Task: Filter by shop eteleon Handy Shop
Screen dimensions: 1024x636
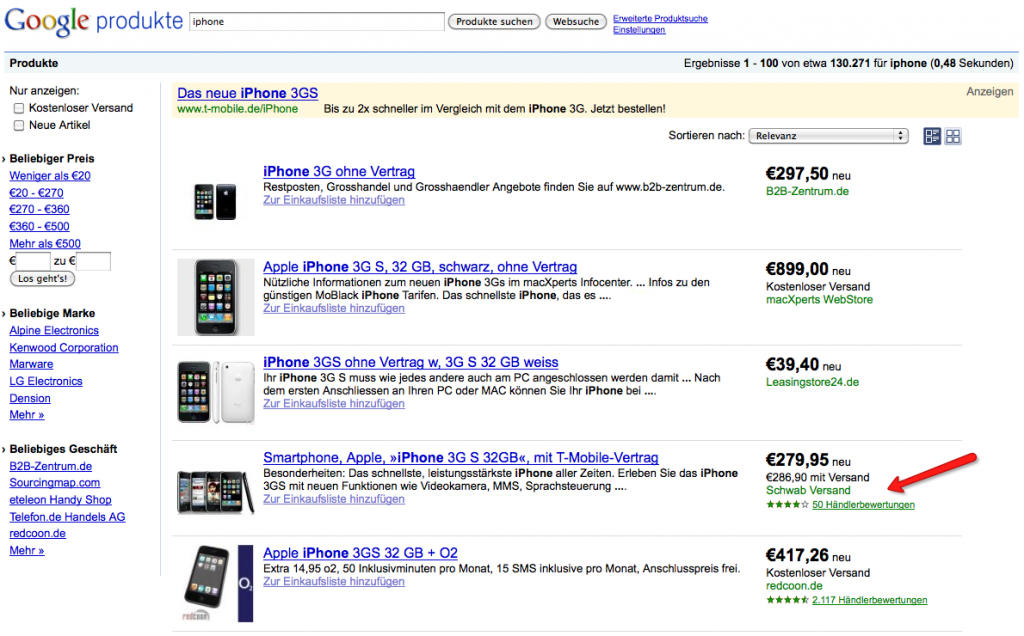Action: 60,500
